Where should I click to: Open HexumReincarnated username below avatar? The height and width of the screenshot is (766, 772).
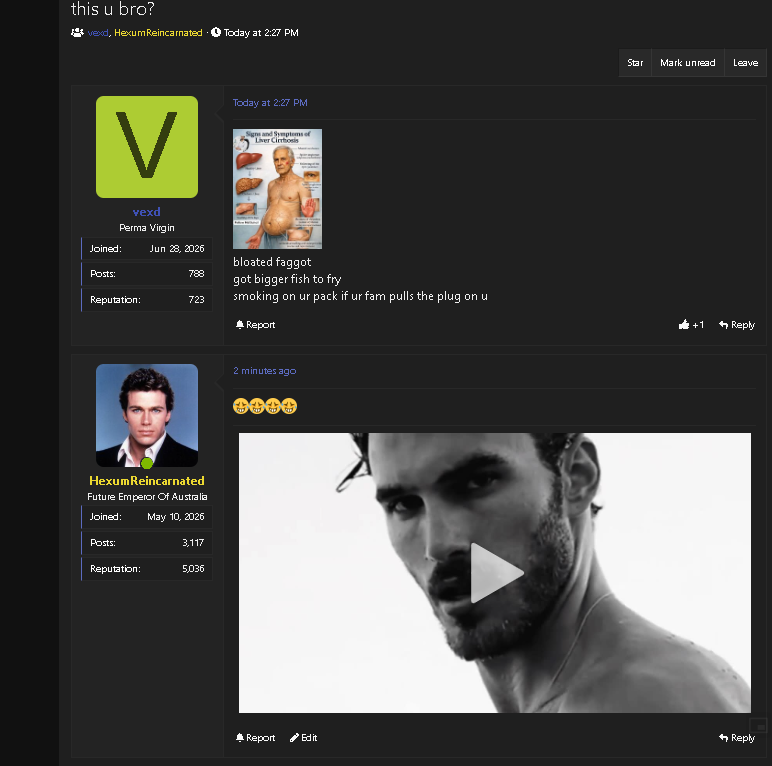147,480
